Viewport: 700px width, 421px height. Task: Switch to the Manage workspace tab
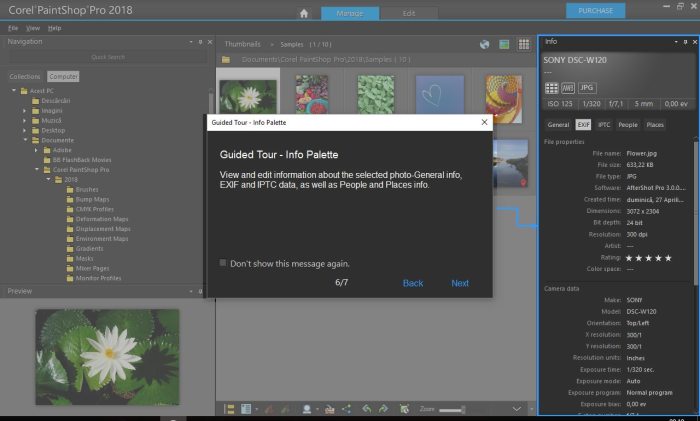(x=350, y=13)
